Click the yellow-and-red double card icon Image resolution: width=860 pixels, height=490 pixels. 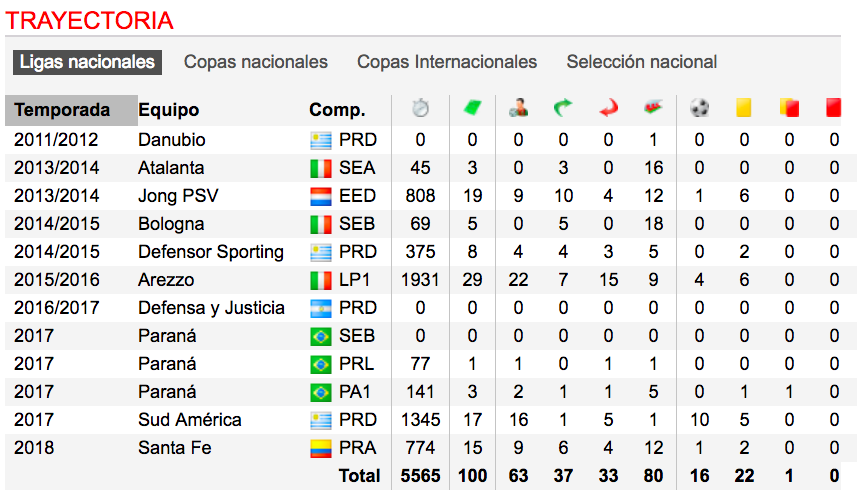(789, 108)
